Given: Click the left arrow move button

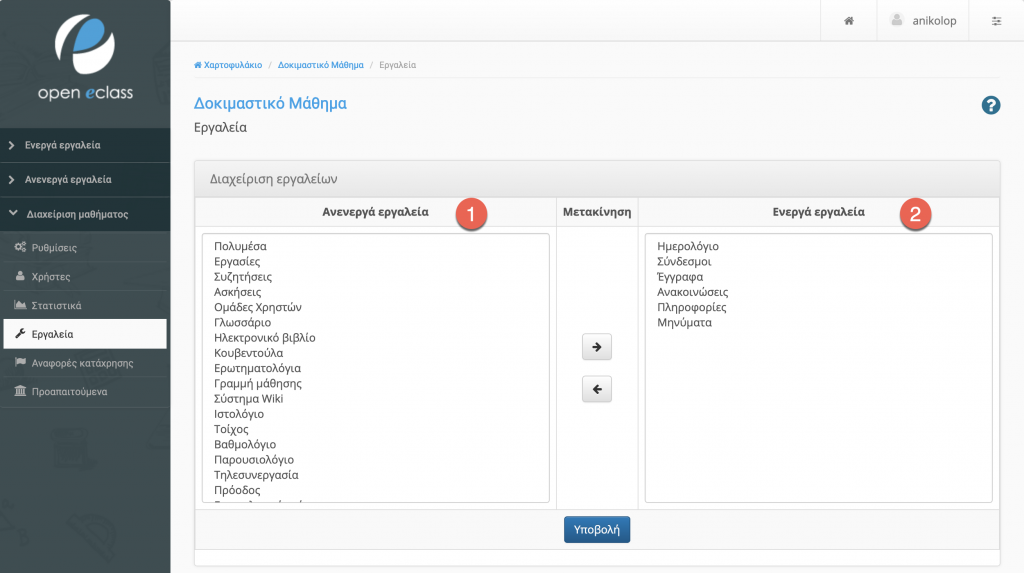Looking at the screenshot, I should [x=596, y=390].
